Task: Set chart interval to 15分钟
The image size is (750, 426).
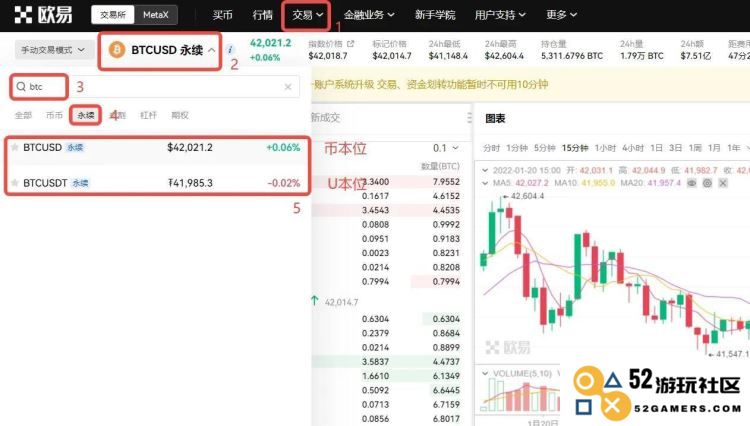Action: point(575,148)
